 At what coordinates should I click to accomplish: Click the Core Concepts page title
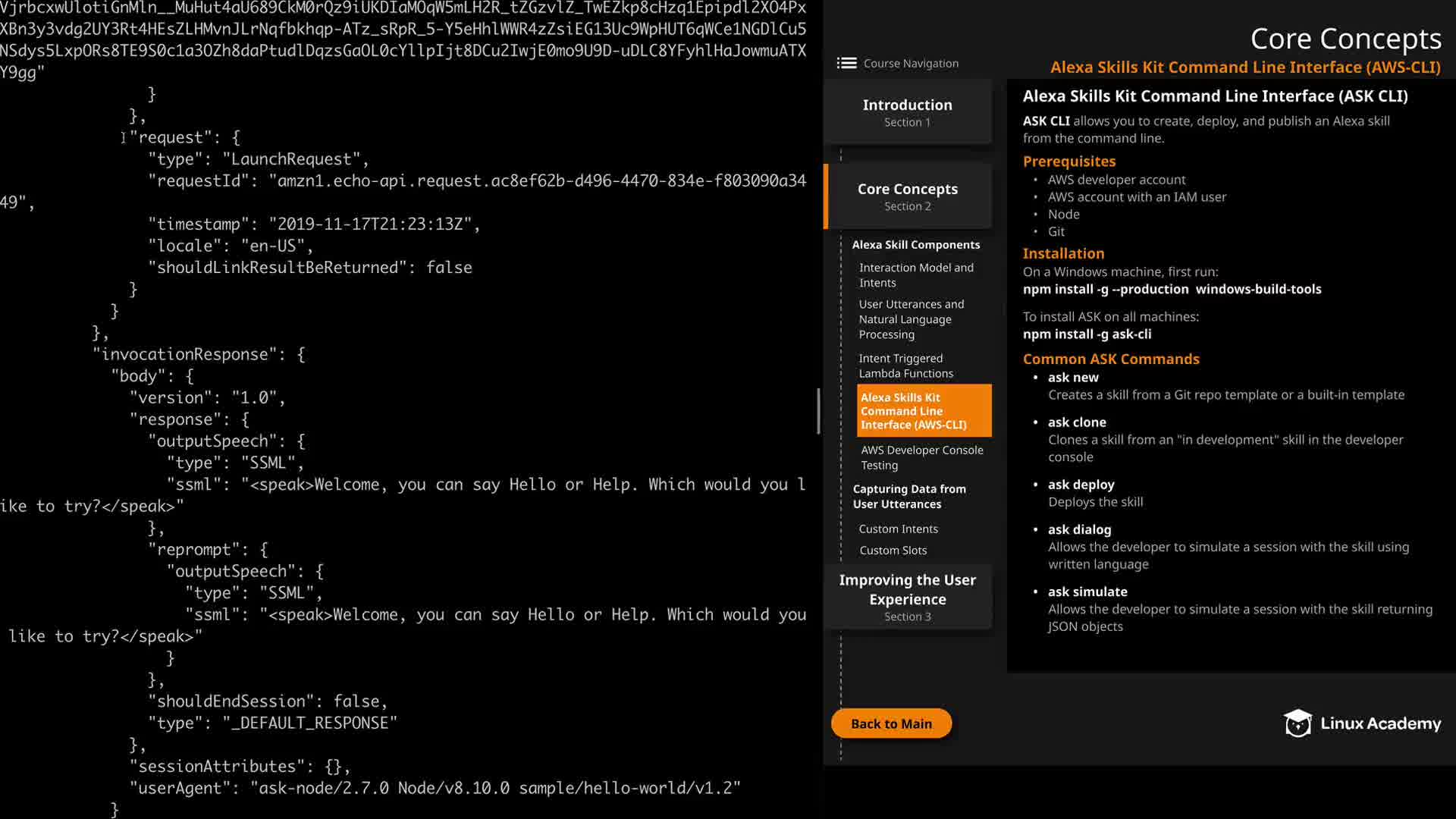pyautogui.click(x=1345, y=39)
